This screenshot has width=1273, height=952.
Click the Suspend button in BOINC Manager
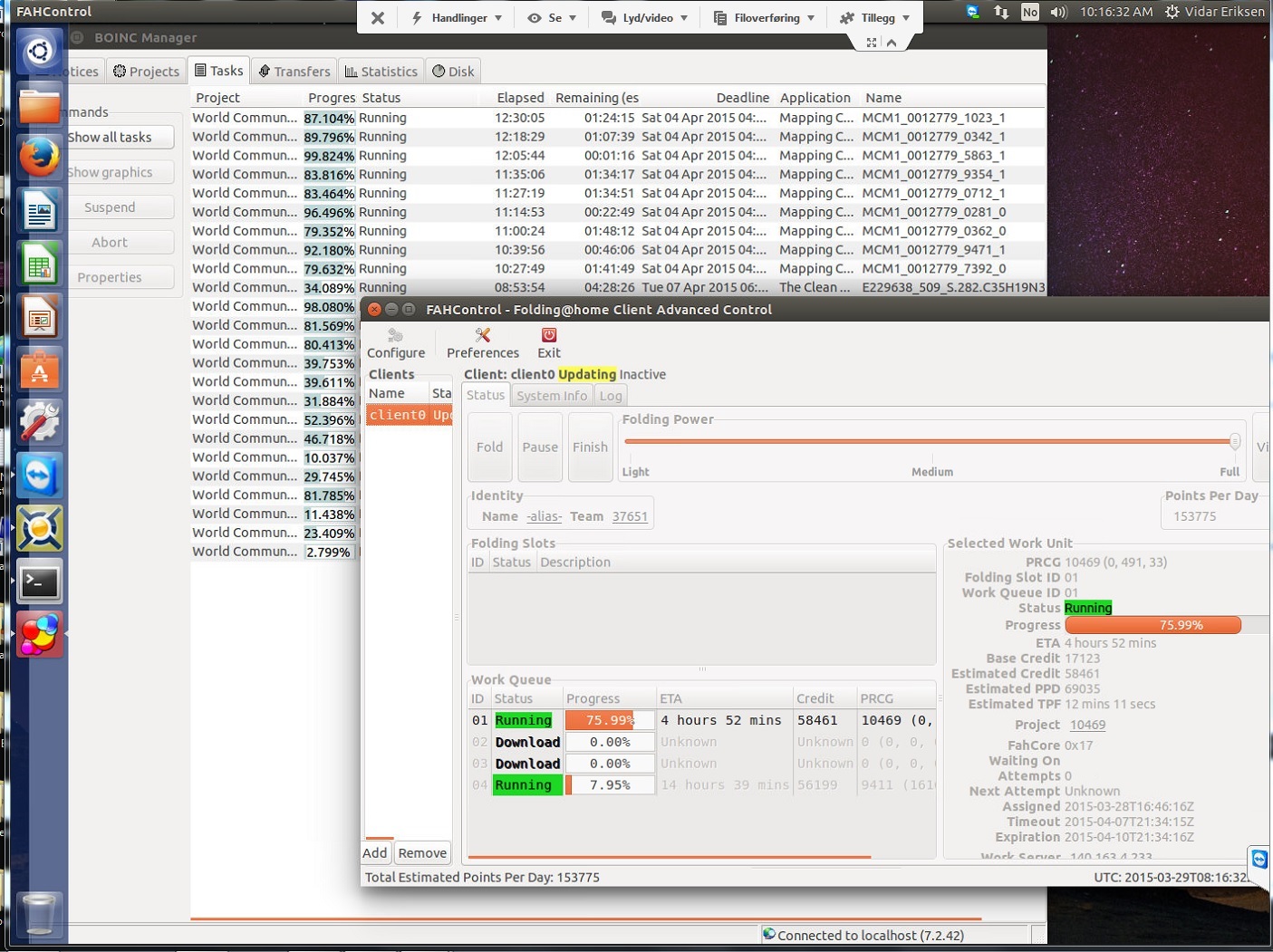pos(110,207)
